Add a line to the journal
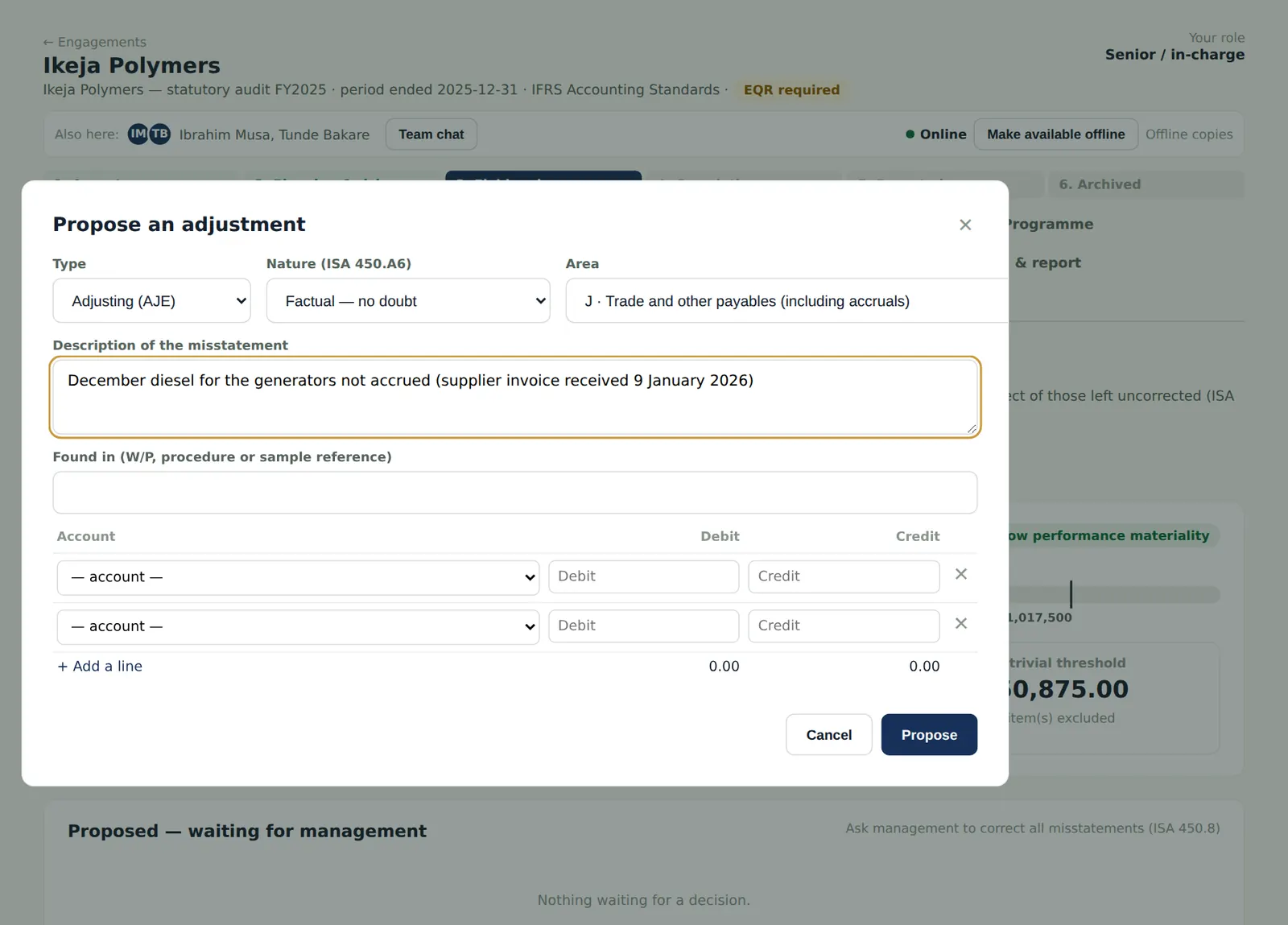 click(x=100, y=667)
